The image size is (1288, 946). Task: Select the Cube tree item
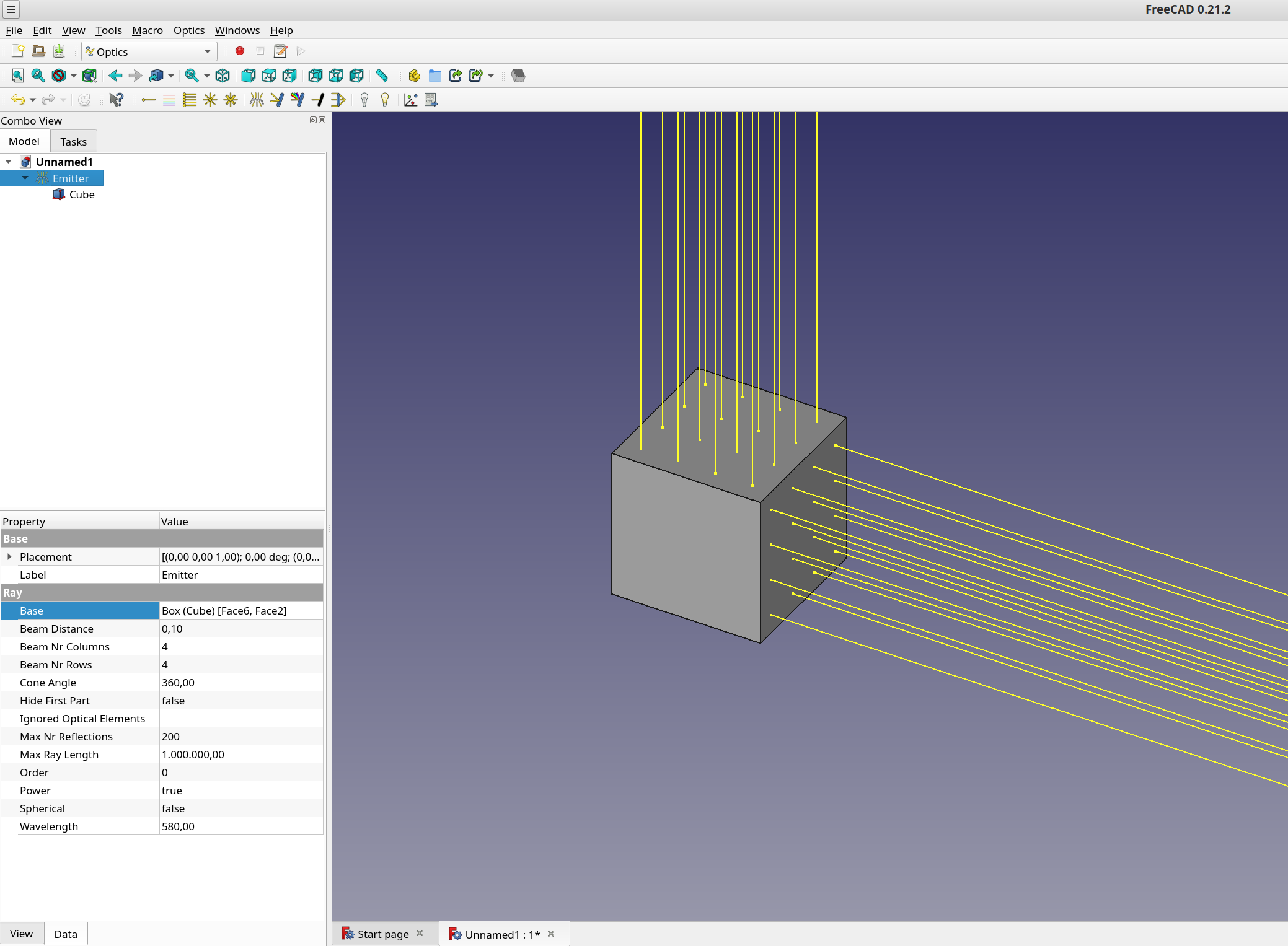pyautogui.click(x=82, y=195)
